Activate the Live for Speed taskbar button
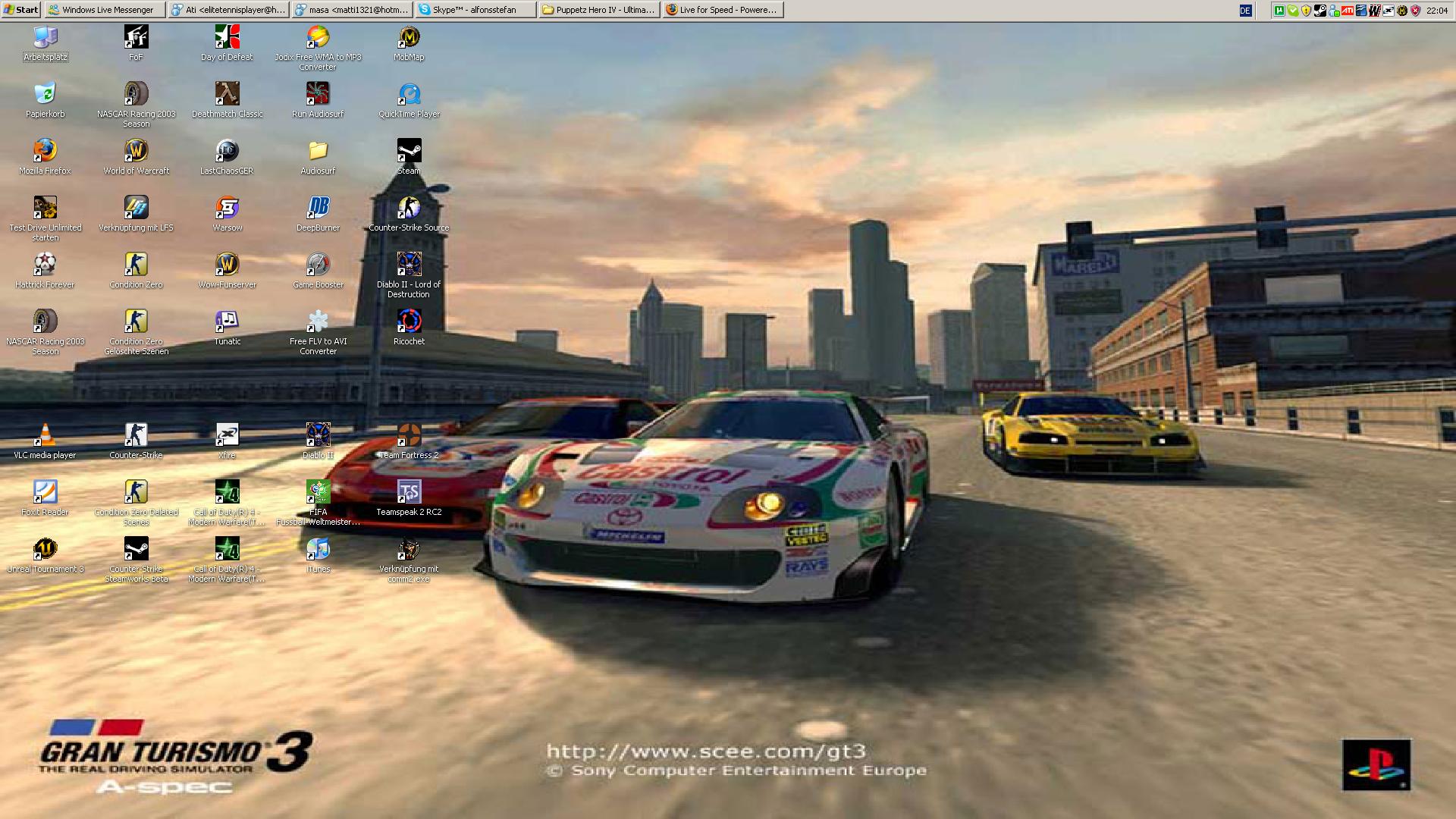The width and height of the screenshot is (1456, 819). click(722, 10)
